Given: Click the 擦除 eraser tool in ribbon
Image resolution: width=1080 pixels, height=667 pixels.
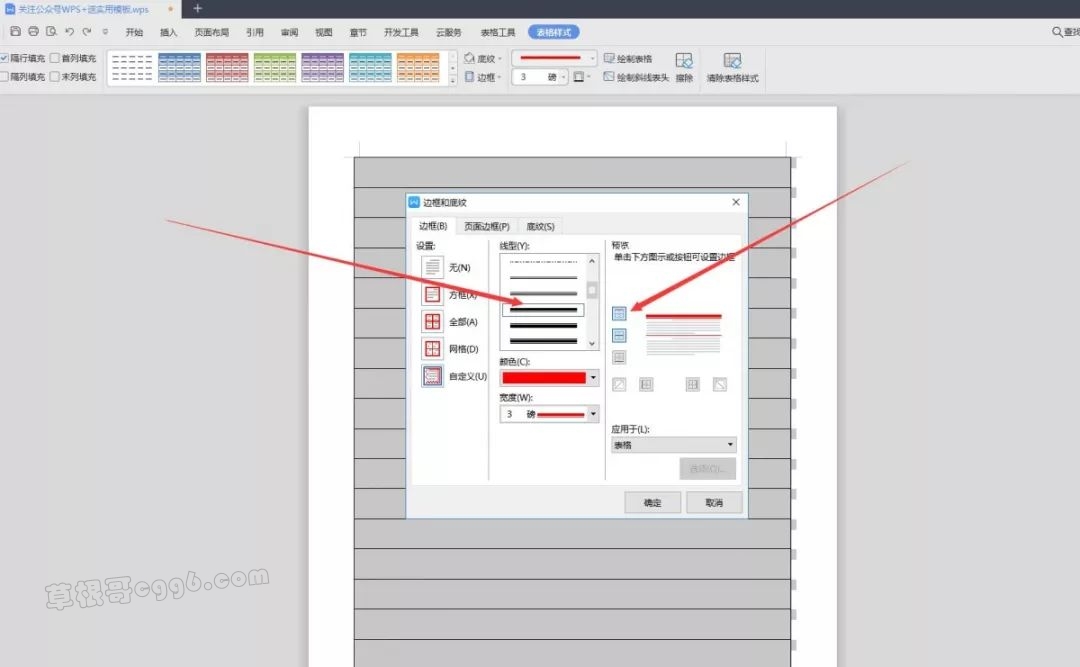Looking at the screenshot, I should click(x=684, y=67).
